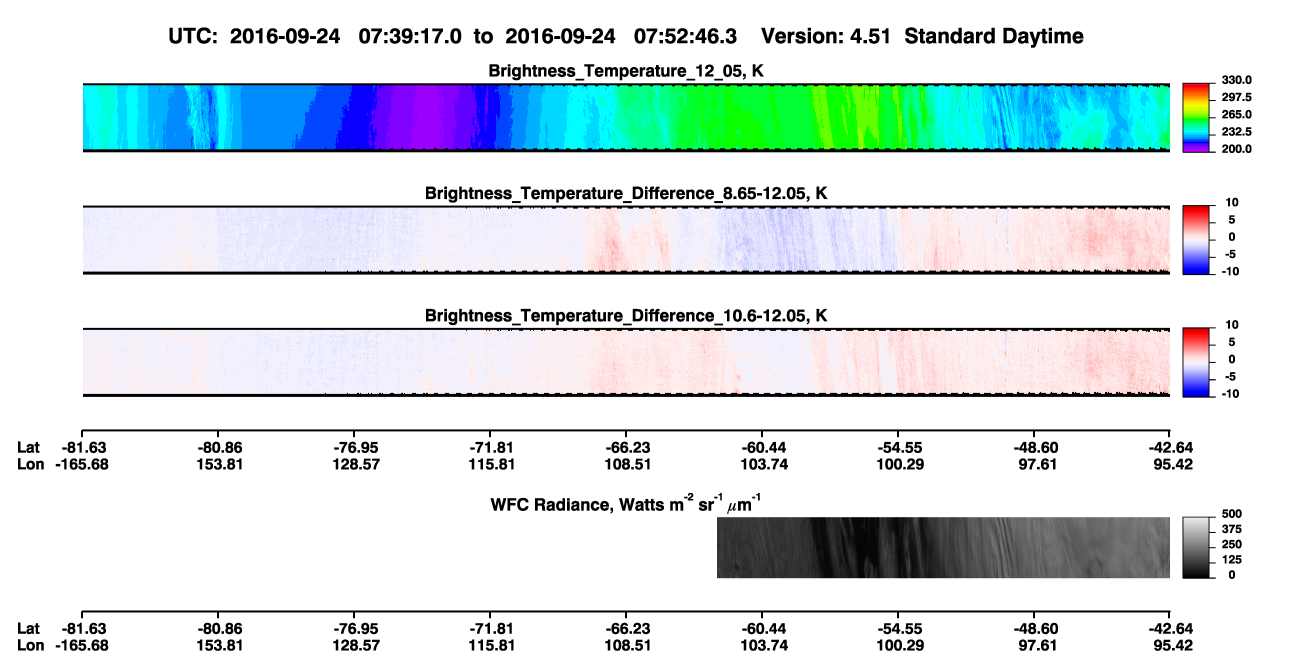Select the Brightness_Temperature_12_05 panel title
Screen dimensions: 1300x667
click(626, 71)
